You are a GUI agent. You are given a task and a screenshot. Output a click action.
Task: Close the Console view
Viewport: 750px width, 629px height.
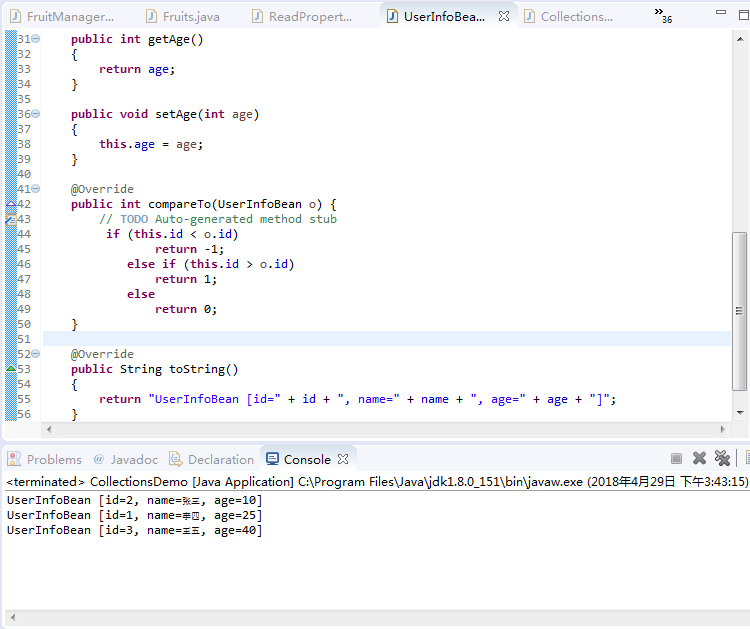pos(342,459)
